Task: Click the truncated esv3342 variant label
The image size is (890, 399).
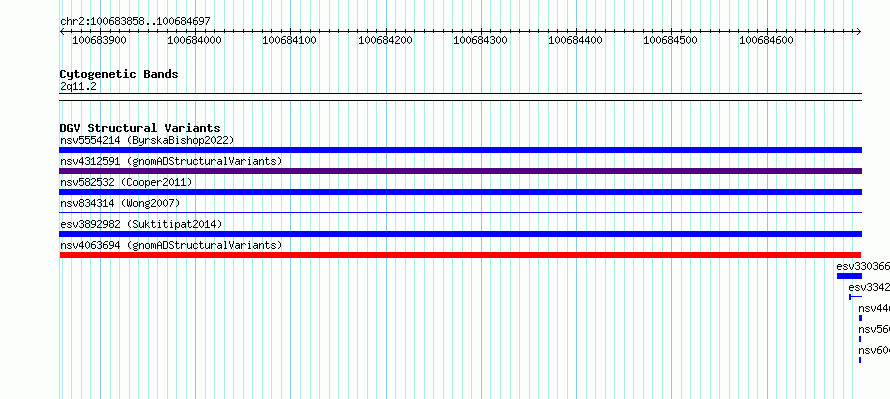Action: (869, 287)
